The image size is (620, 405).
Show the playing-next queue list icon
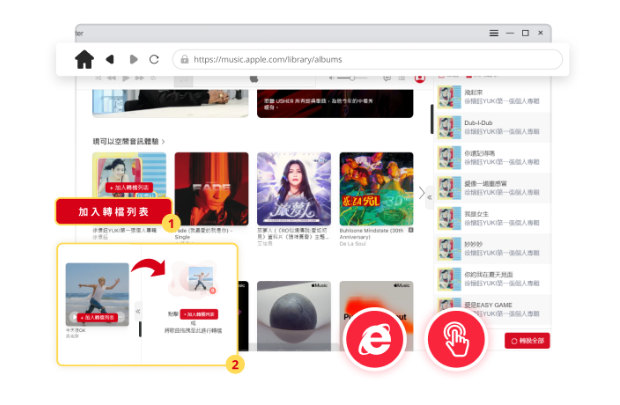402,78
